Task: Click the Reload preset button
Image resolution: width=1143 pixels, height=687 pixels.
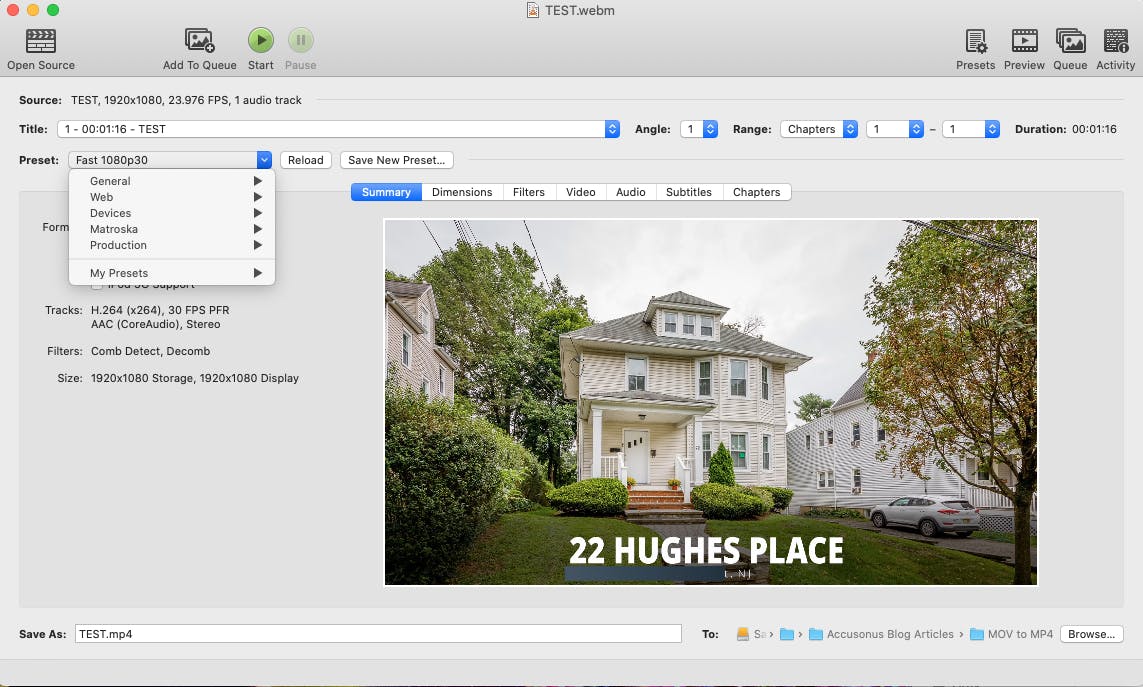Action: (x=306, y=160)
